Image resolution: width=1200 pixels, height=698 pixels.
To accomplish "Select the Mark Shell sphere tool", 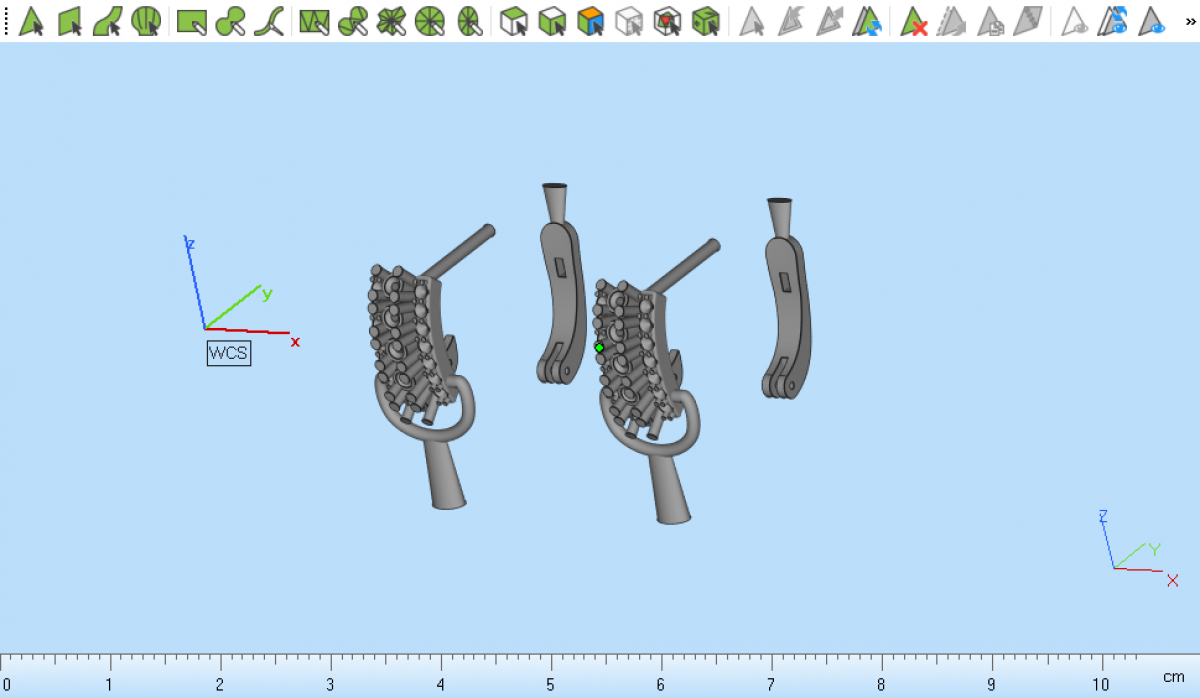I will pos(146,21).
